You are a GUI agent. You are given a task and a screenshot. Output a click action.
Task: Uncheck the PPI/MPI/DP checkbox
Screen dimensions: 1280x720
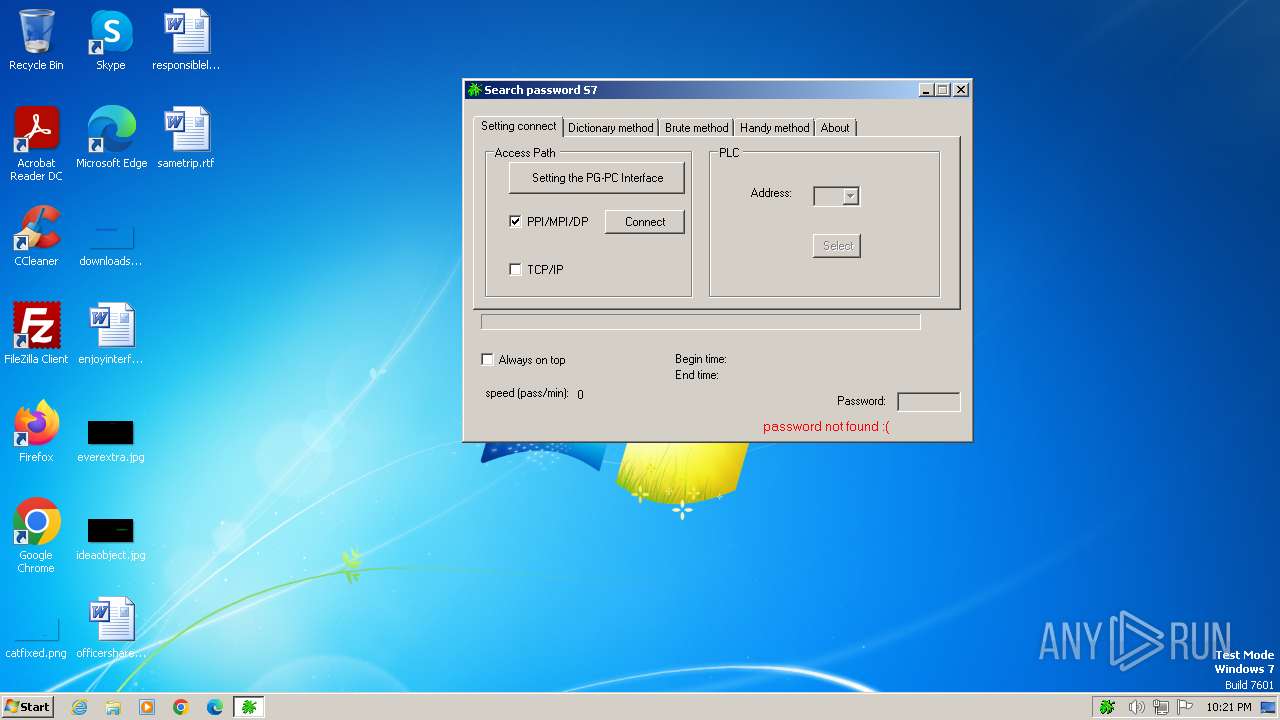click(x=516, y=221)
